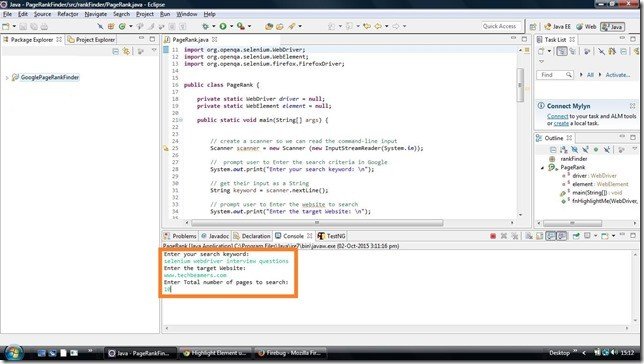Viewport: 644px width, 364px height.
Task: Click the Back navigation yellow arrow
Action: 378,26
